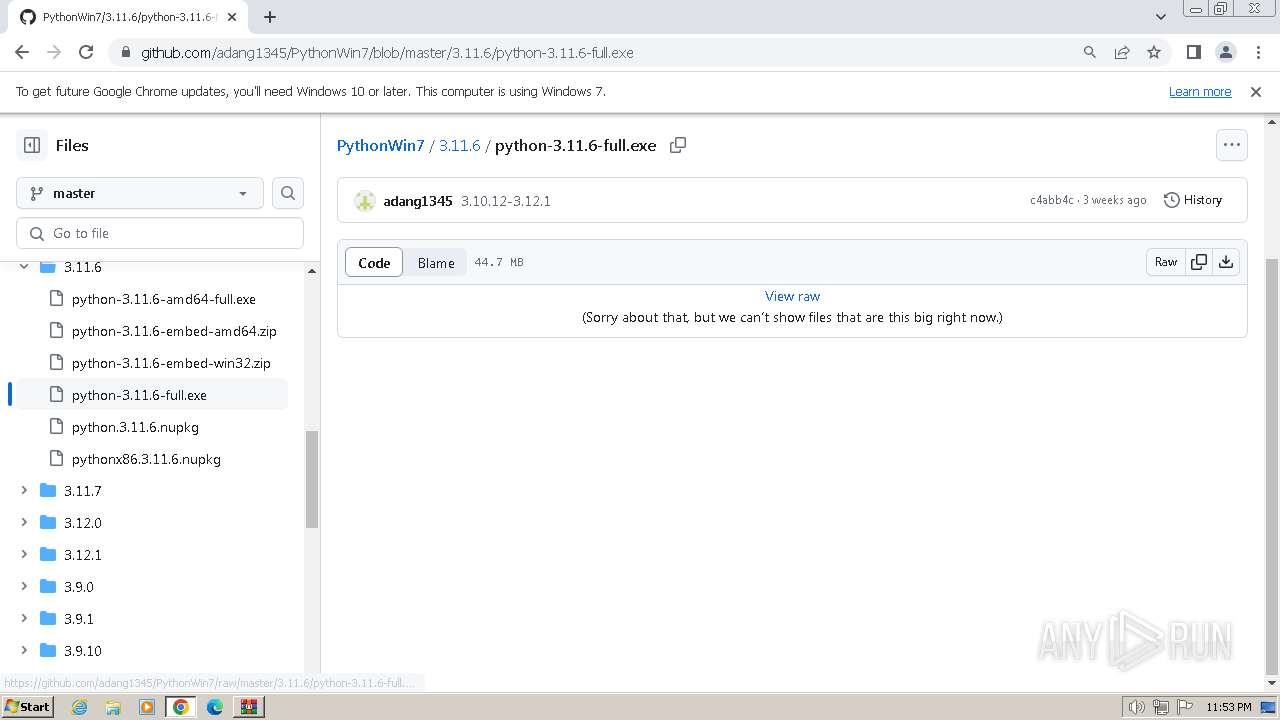The image size is (1280, 720).
Task: Click the Learn more link
Action: (x=1200, y=91)
